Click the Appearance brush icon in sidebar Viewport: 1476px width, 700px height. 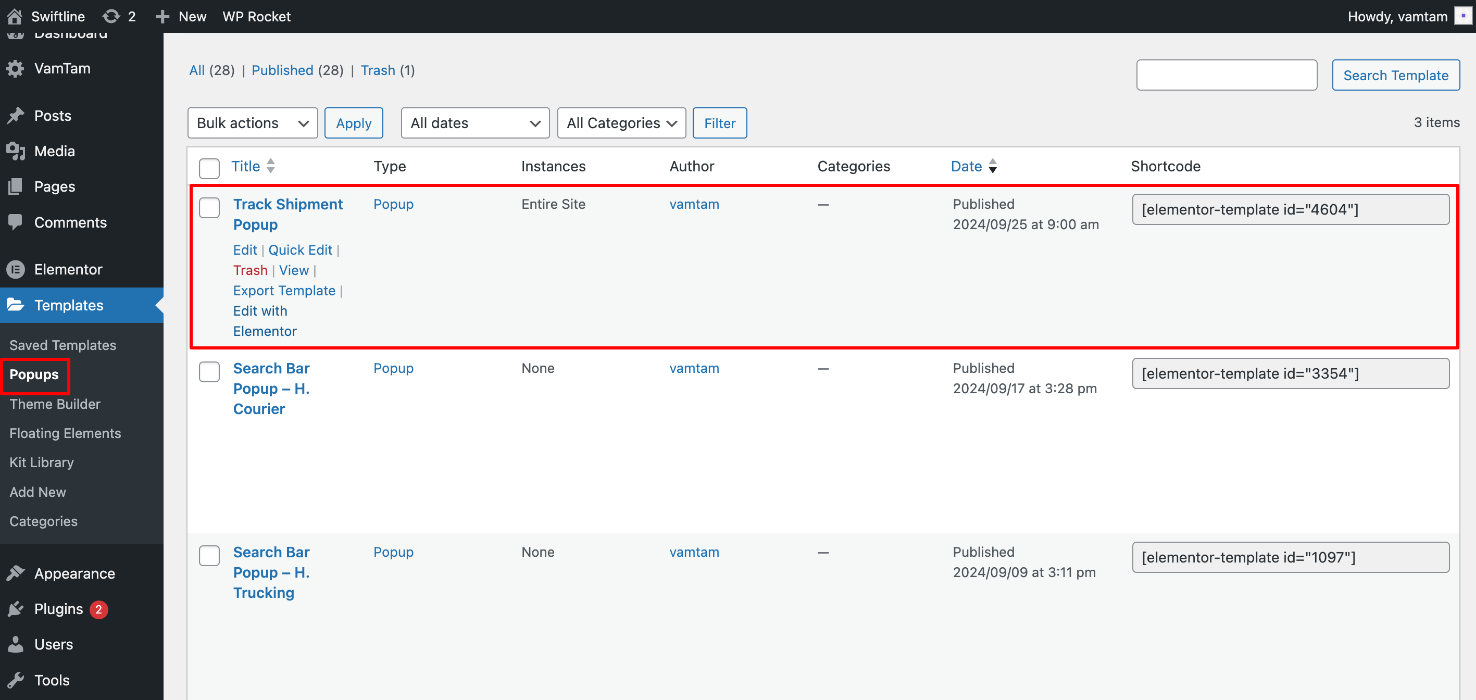pyautogui.click(x=15, y=574)
